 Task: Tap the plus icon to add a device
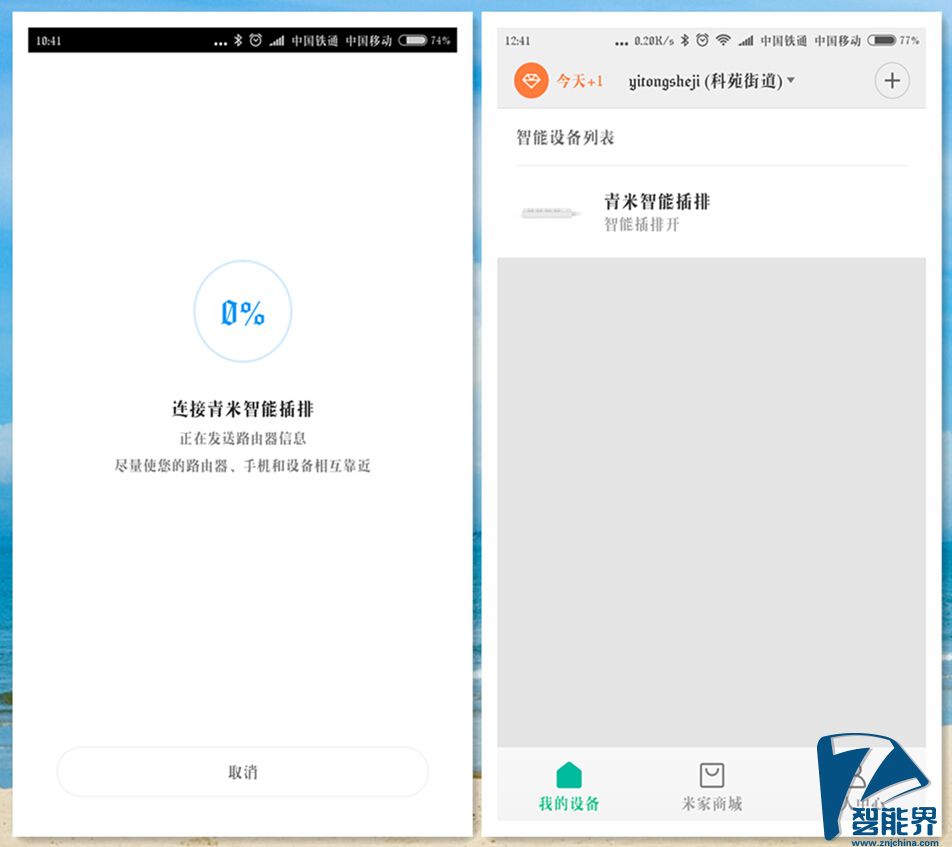[892, 81]
